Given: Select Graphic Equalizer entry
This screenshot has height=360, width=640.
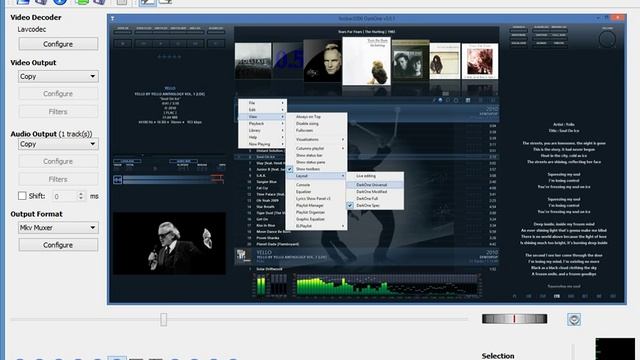Looking at the screenshot, I should pyautogui.click(x=316, y=219).
